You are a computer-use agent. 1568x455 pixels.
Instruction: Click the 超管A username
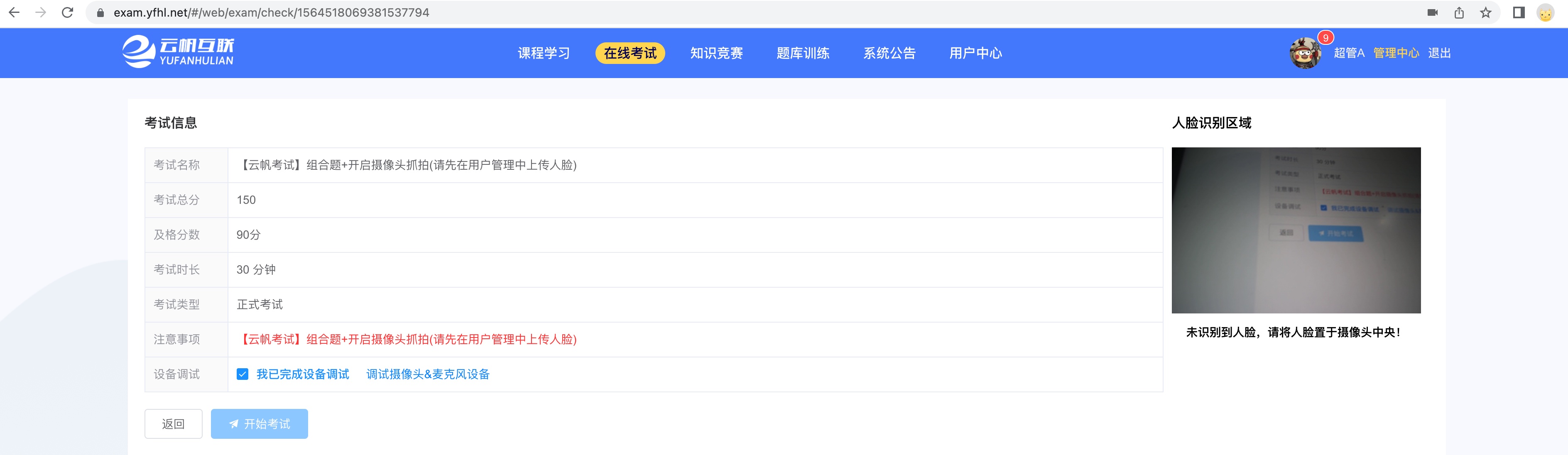click(x=1349, y=53)
